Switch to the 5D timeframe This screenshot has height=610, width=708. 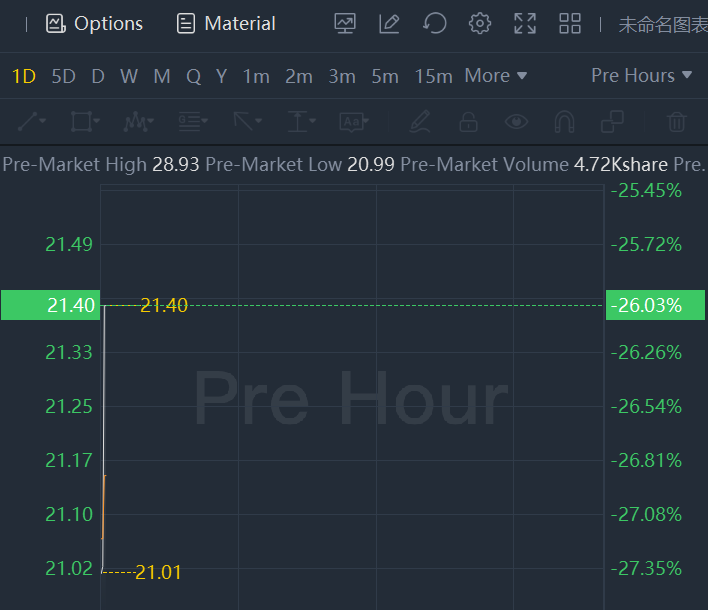pos(63,76)
